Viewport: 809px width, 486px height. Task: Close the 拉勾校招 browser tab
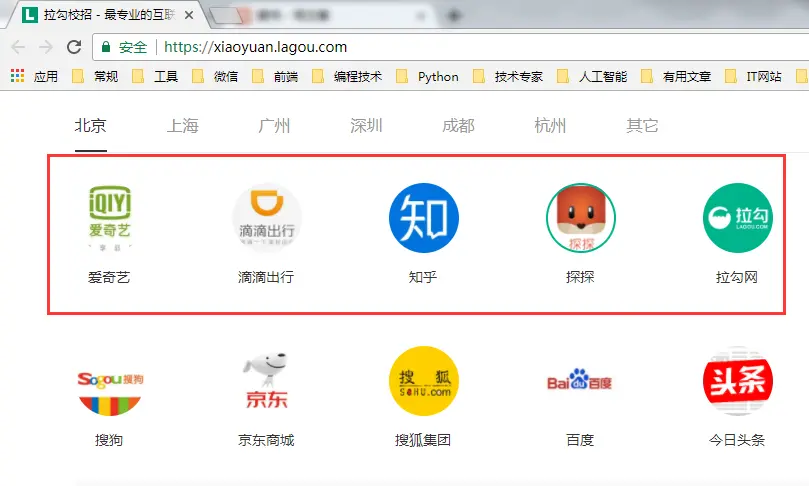tap(189, 15)
